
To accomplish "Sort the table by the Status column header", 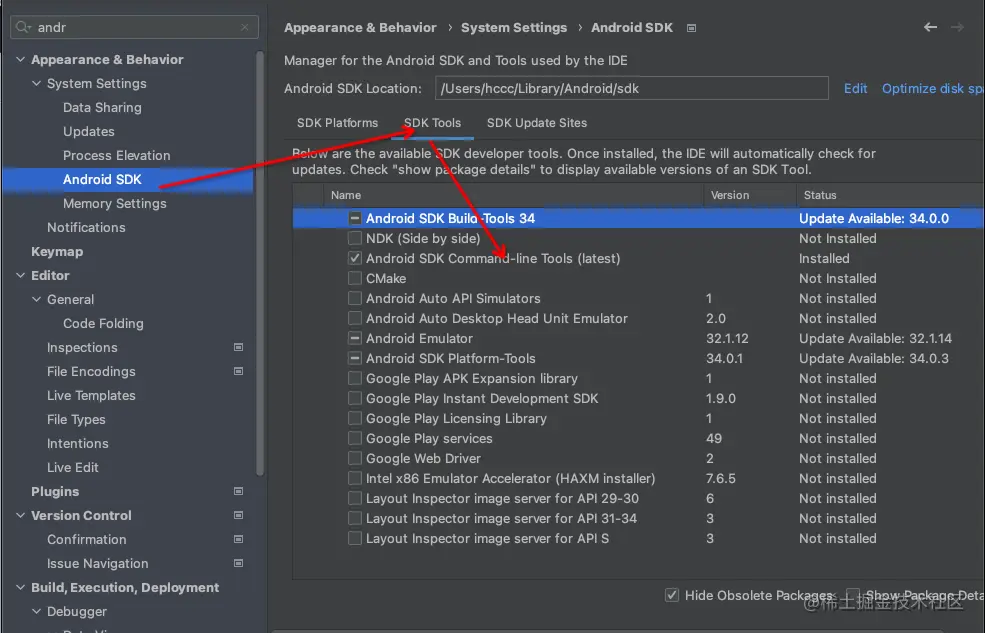I will (890, 195).
